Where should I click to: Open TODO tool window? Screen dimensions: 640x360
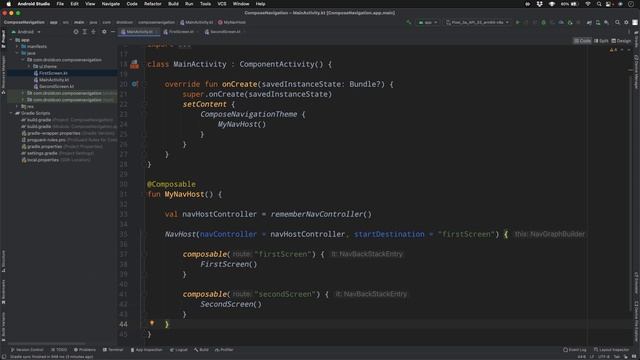59,350
